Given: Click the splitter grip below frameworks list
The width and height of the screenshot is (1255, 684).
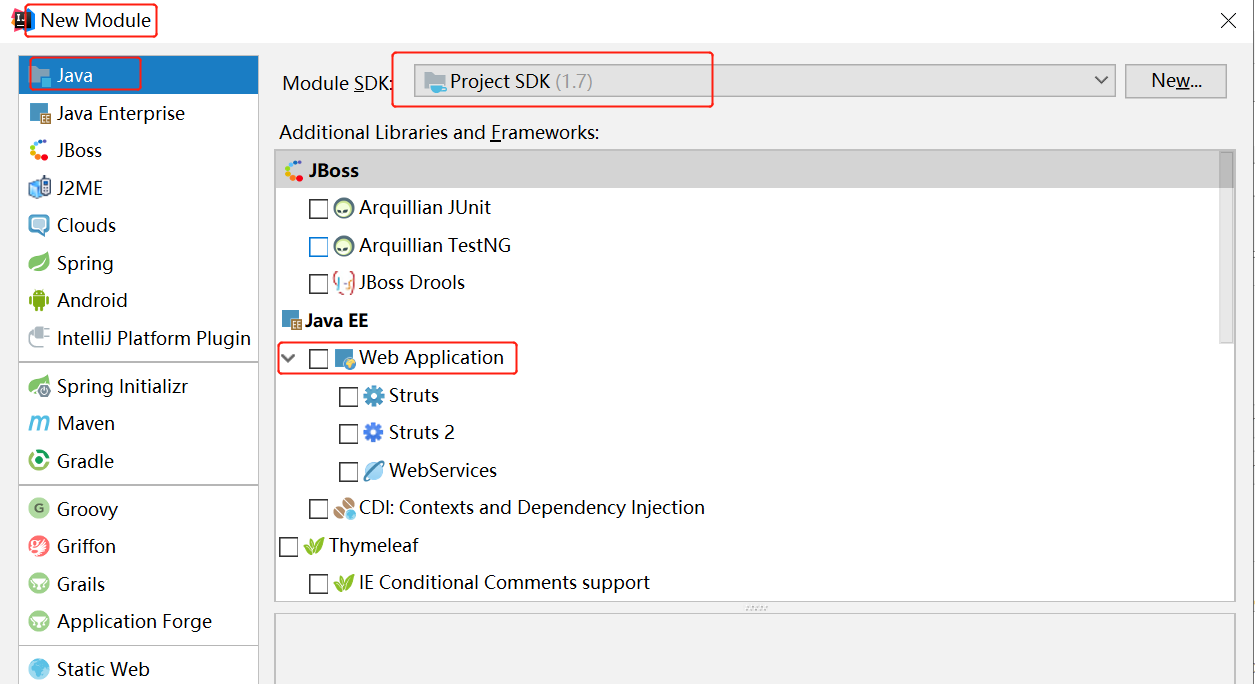Looking at the screenshot, I should click(756, 608).
